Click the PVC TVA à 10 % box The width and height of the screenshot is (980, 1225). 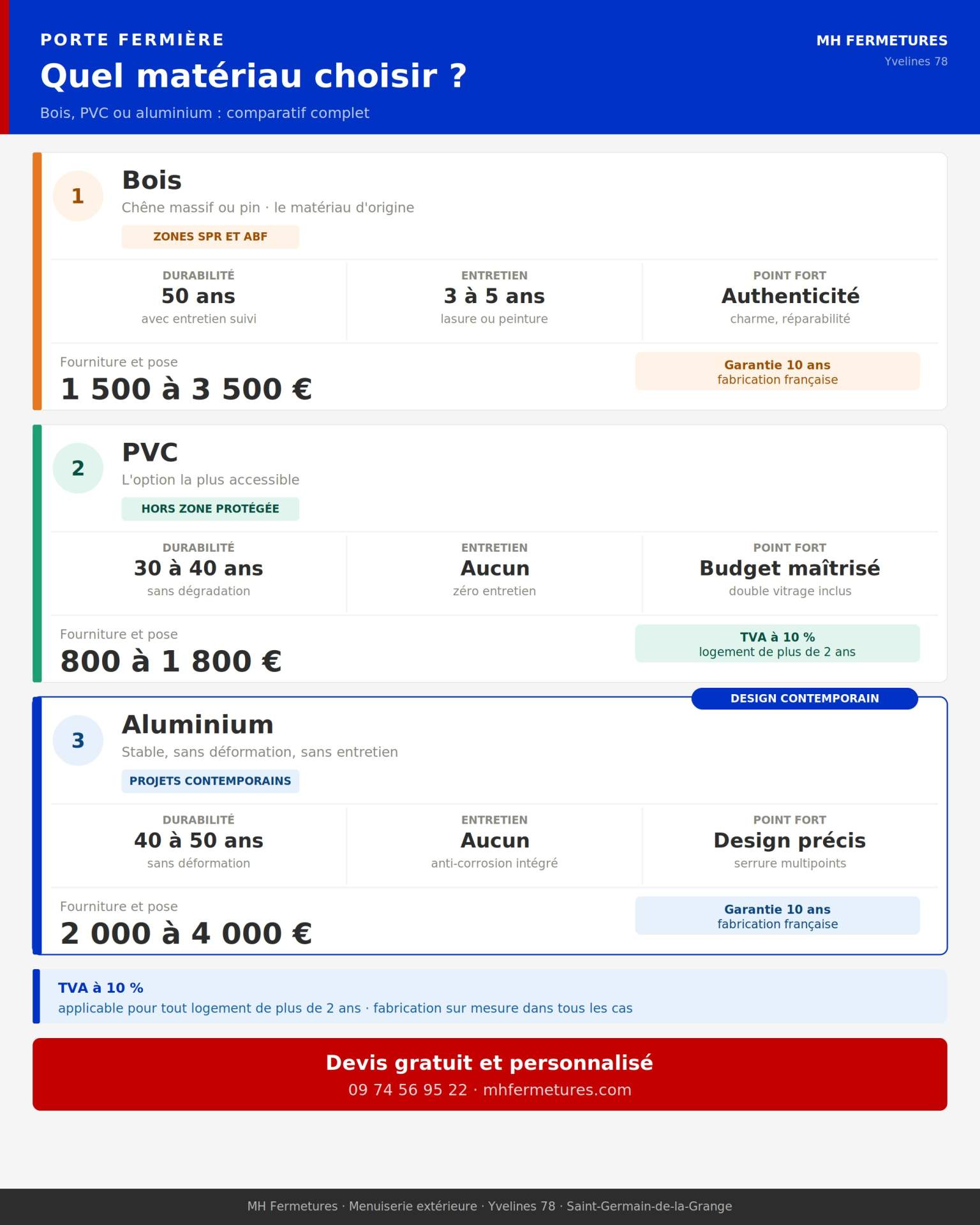[777, 644]
